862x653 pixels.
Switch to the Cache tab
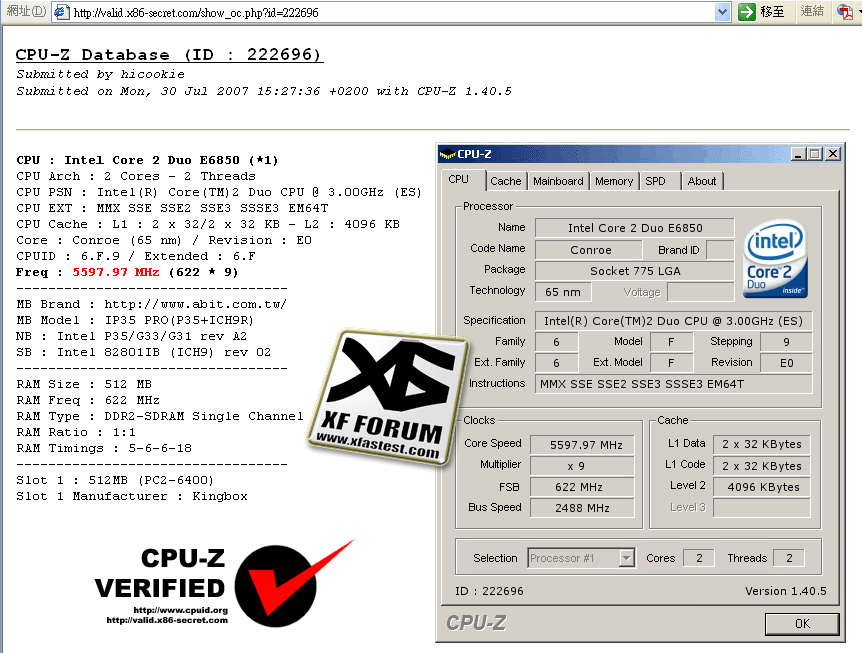(506, 181)
